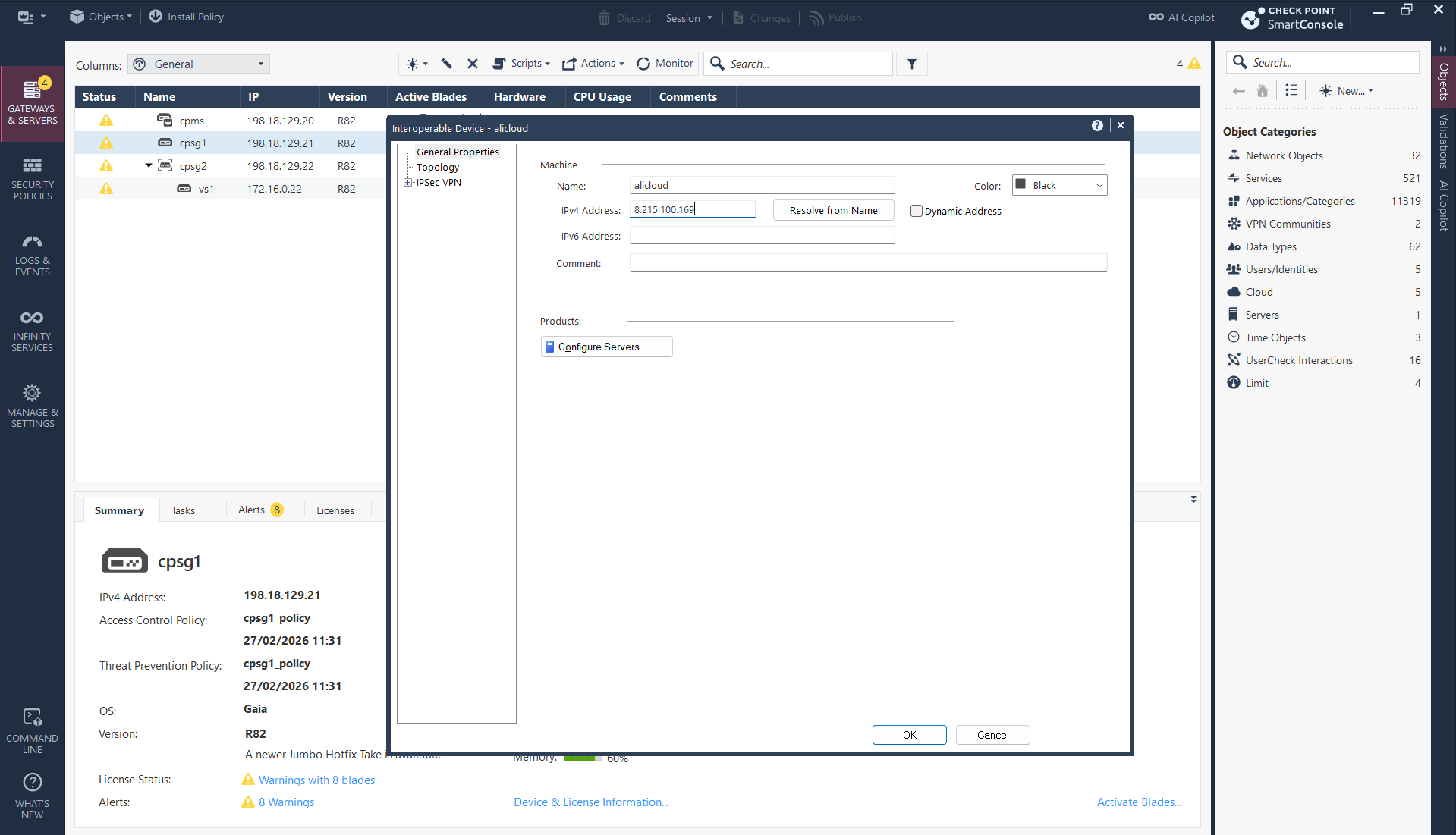Enable the Dynamic Address checkbox
Viewport: 1456px width, 835px height.
pos(917,212)
